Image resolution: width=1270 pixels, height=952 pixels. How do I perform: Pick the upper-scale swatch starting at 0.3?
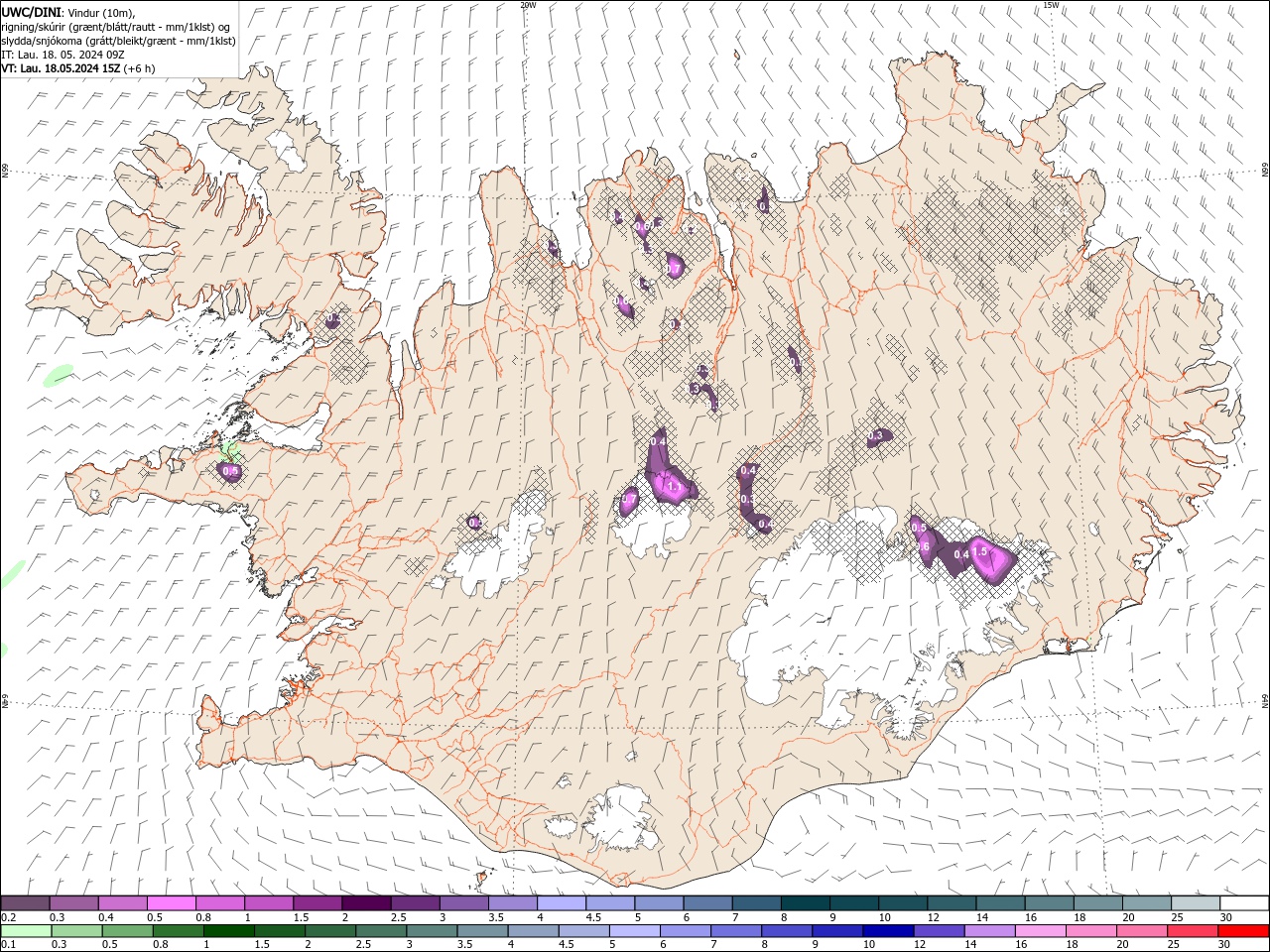tap(74, 903)
